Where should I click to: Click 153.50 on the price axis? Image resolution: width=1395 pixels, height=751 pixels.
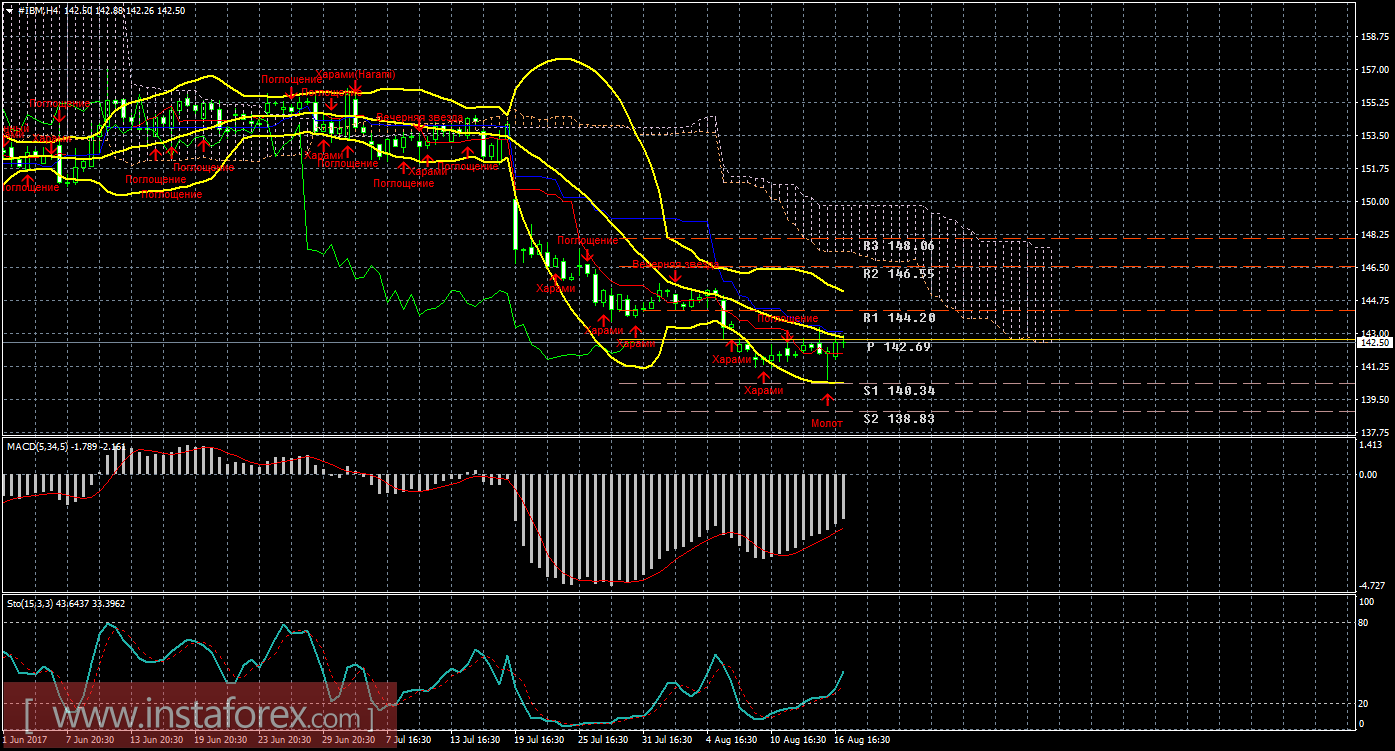point(1375,136)
